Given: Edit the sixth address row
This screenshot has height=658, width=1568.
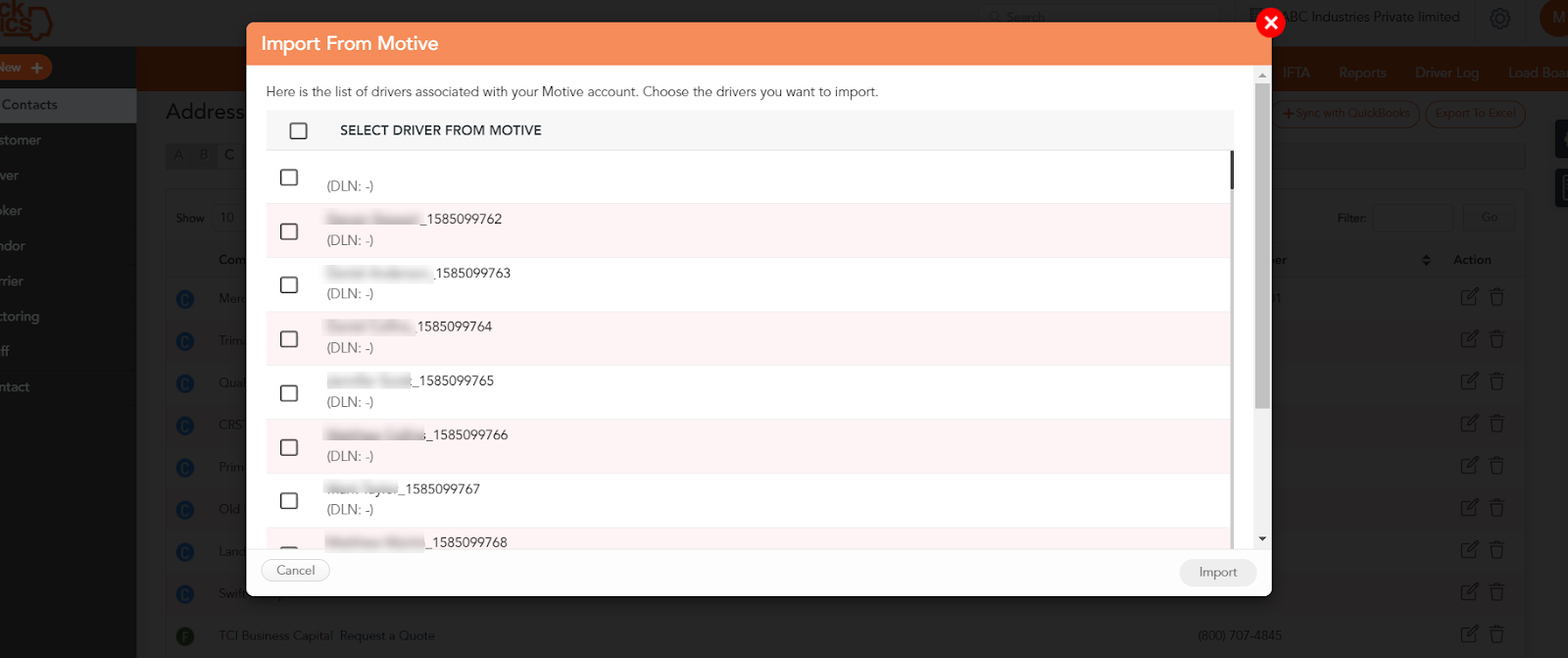Looking at the screenshot, I should click(1469, 508).
